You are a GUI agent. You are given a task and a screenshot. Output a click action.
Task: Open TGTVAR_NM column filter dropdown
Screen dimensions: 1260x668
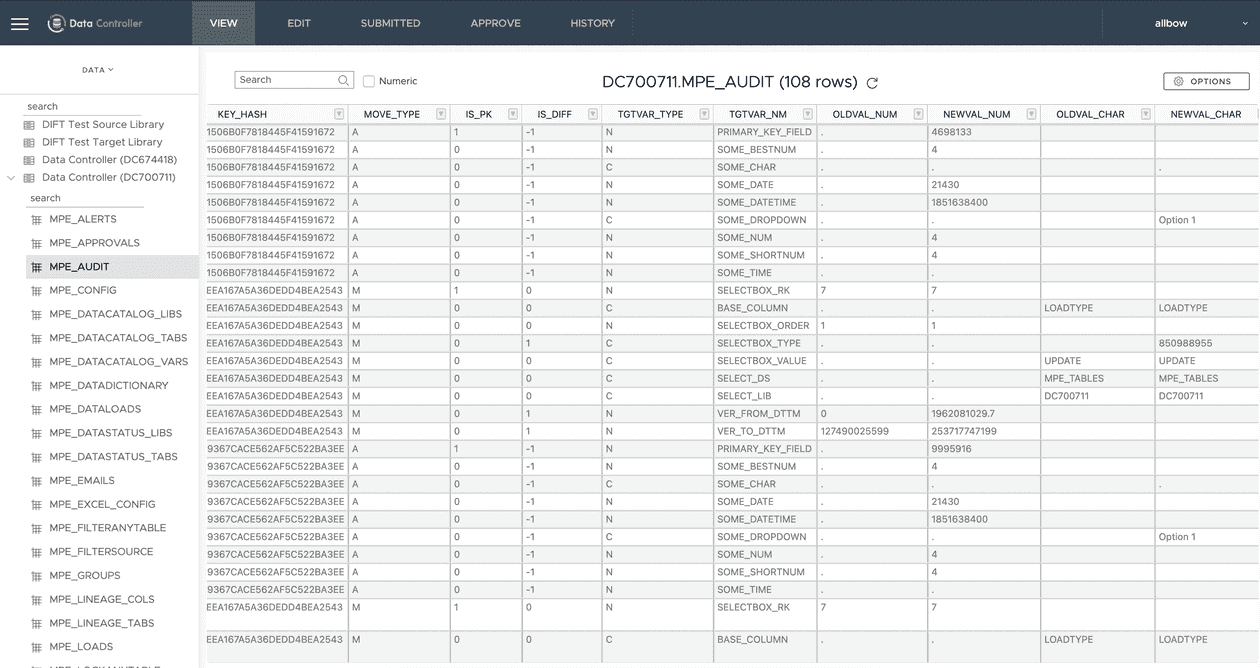(808, 114)
